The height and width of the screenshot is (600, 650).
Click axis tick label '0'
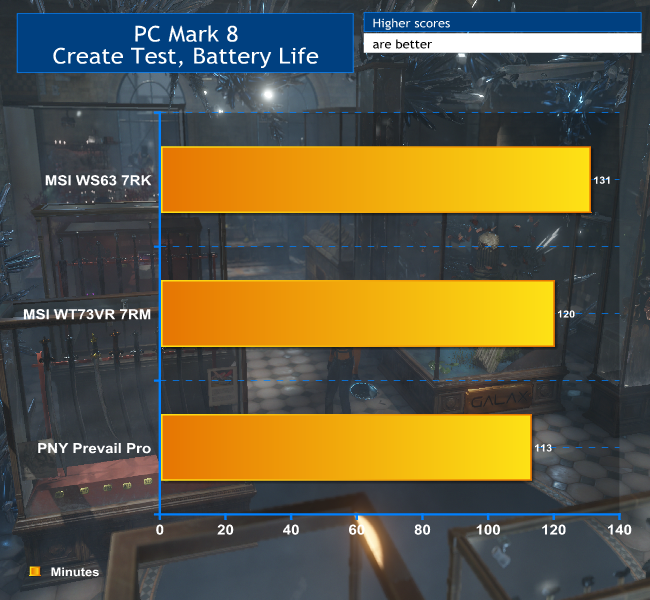click(x=160, y=530)
